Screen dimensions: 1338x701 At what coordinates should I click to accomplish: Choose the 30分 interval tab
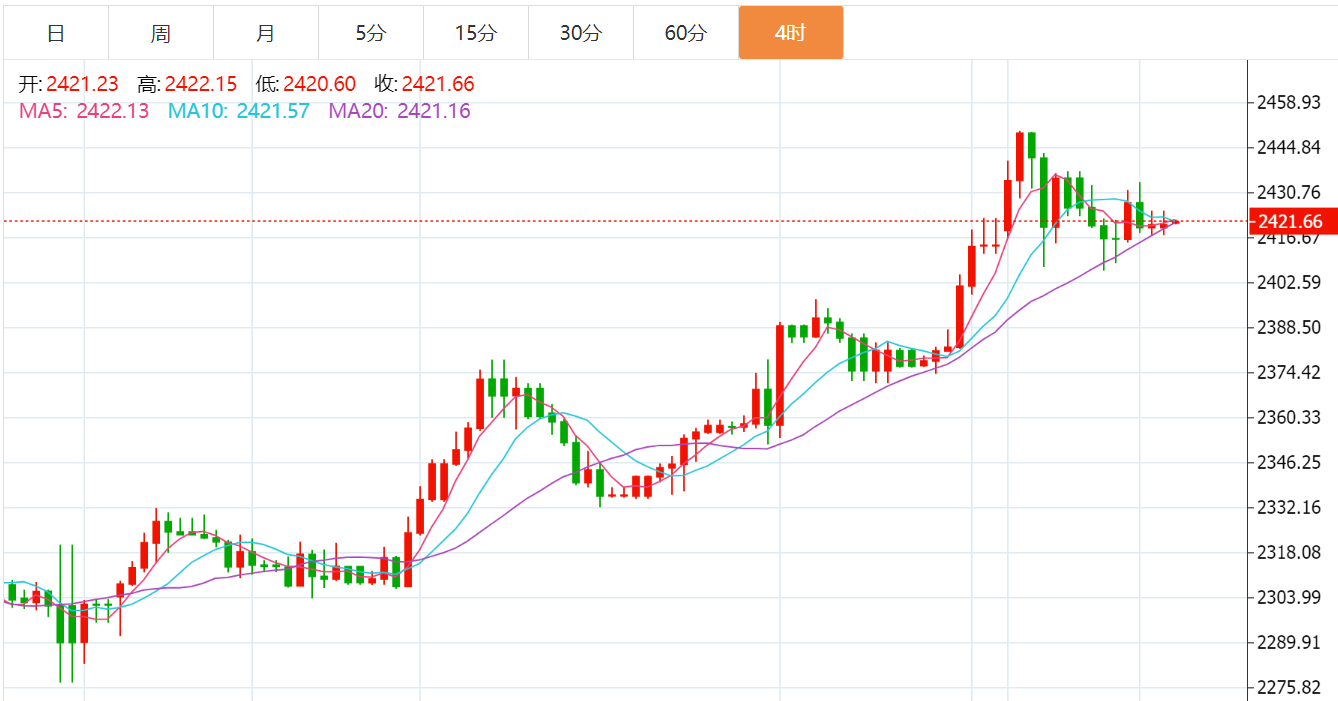[581, 33]
